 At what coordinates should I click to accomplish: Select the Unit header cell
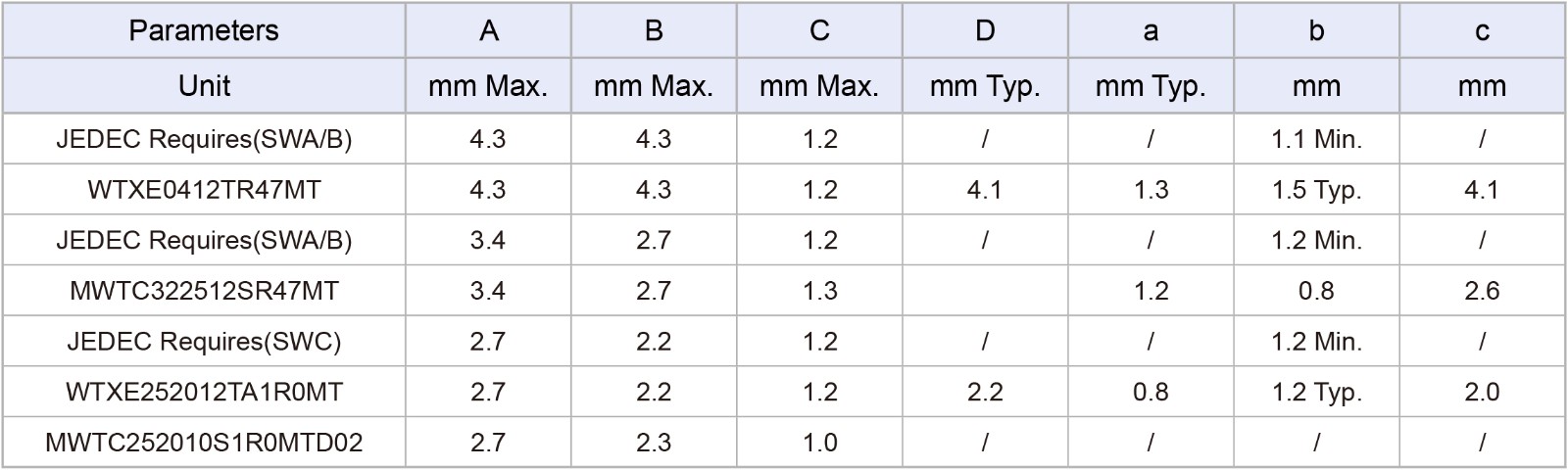click(204, 86)
